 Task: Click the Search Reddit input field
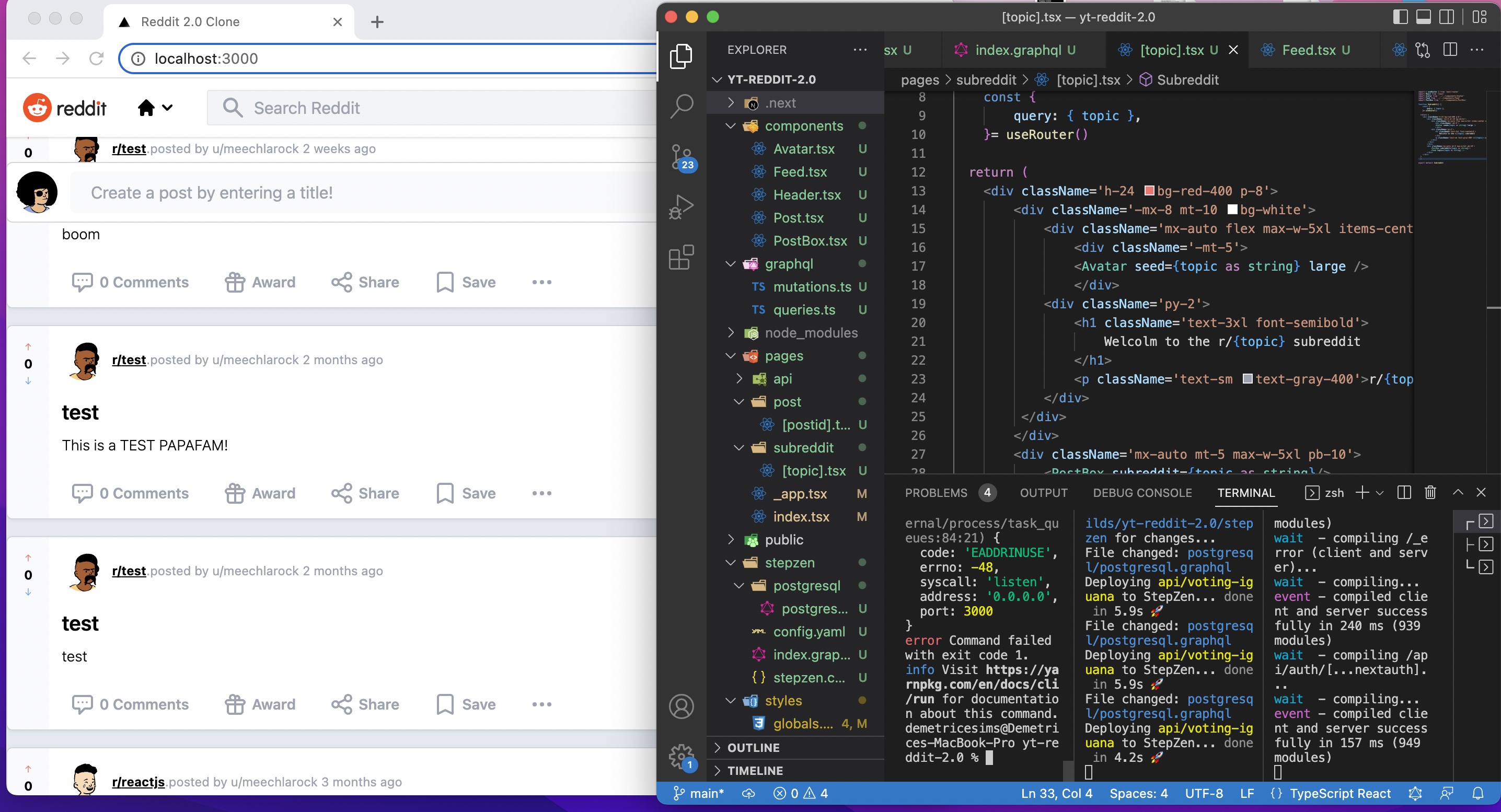point(431,108)
